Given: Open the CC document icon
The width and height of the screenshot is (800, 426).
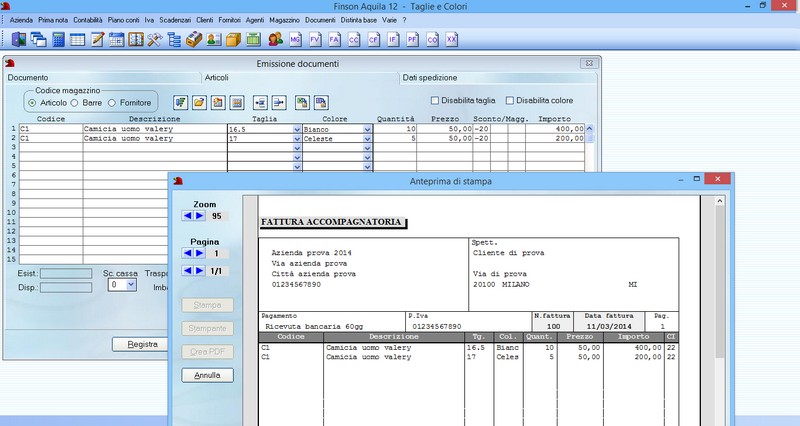Looking at the screenshot, I should tap(354, 39).
